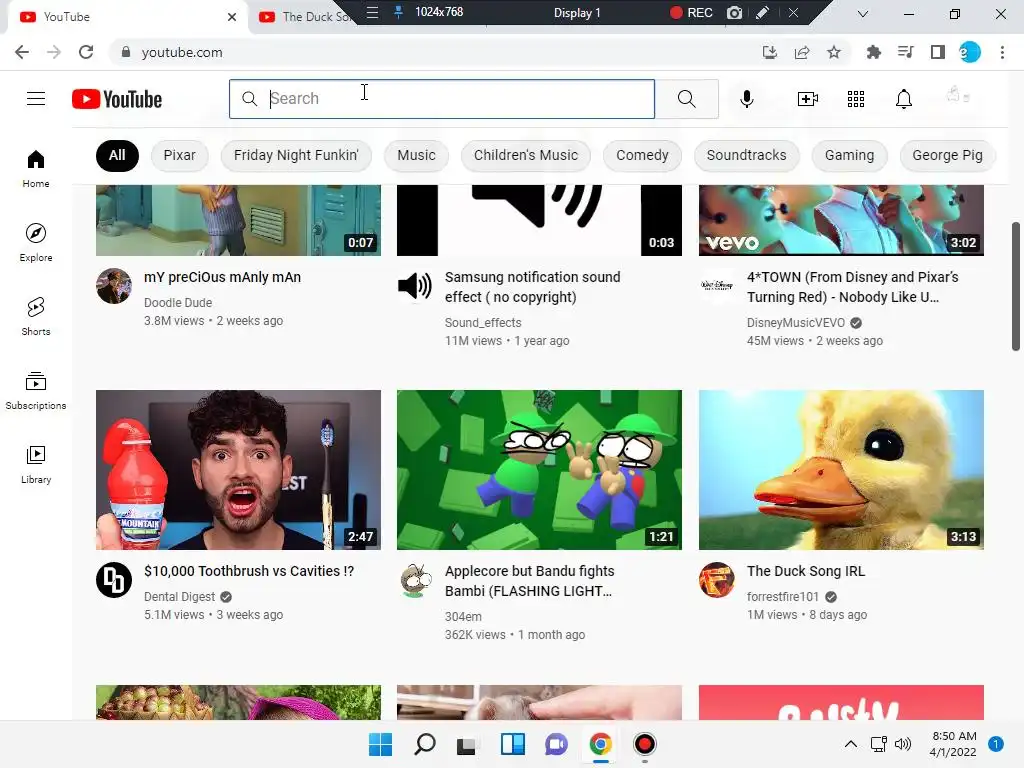
Task: Select the Friday Night Funkin' chip
Action: pos(296,155)
